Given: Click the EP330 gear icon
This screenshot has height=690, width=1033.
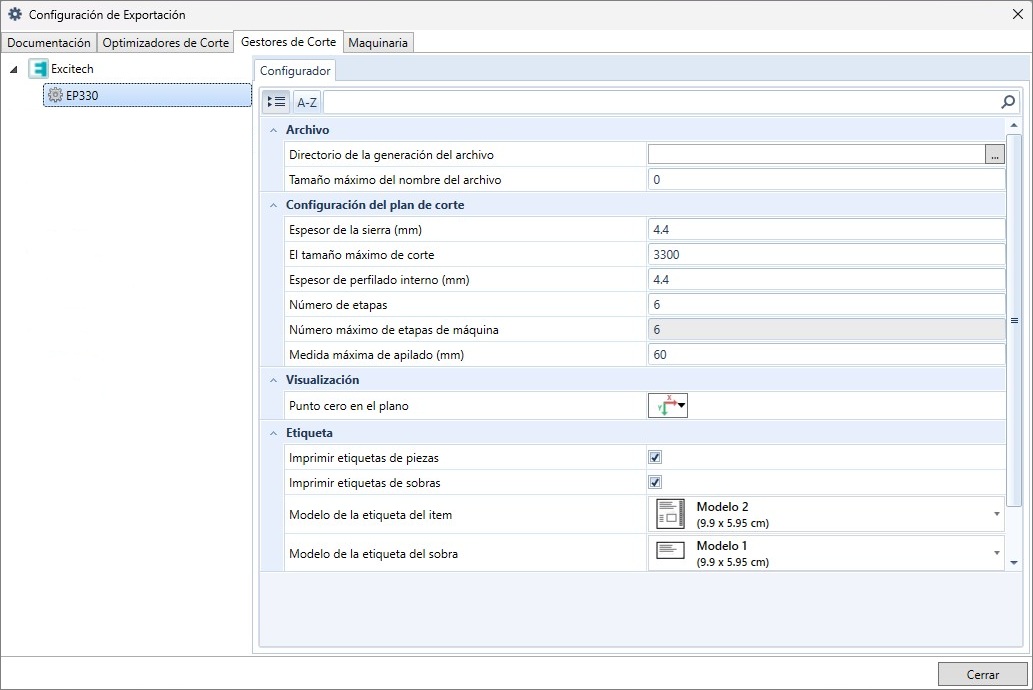Looking at the screenshot, I should click(x=55, y=95).
